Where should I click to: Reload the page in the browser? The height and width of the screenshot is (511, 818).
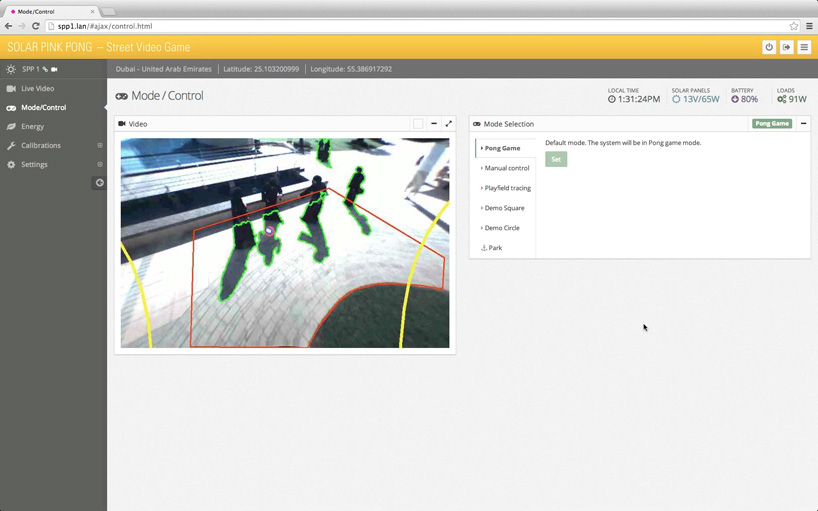[36, 26]
